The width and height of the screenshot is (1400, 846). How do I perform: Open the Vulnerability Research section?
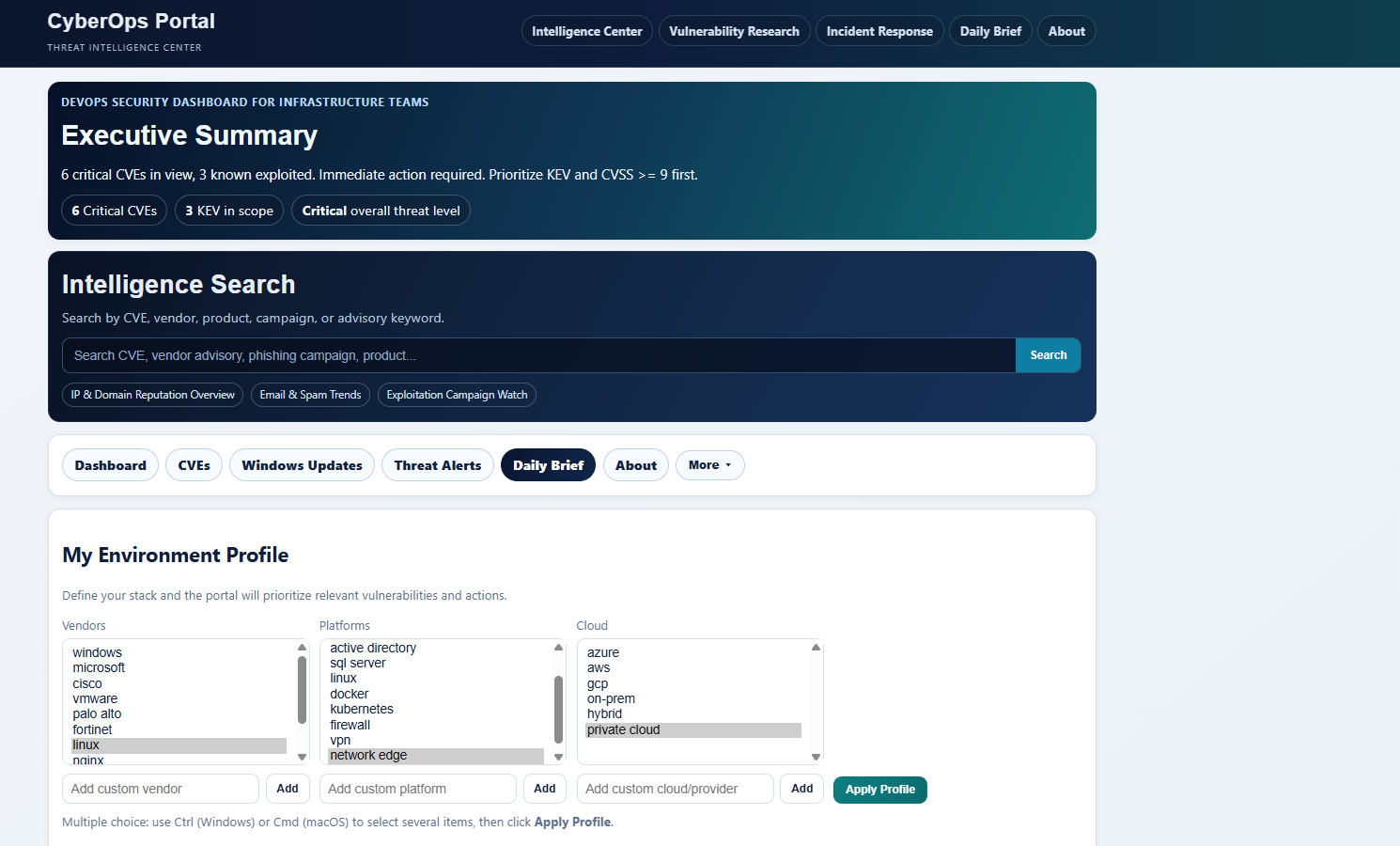[734, 30]
